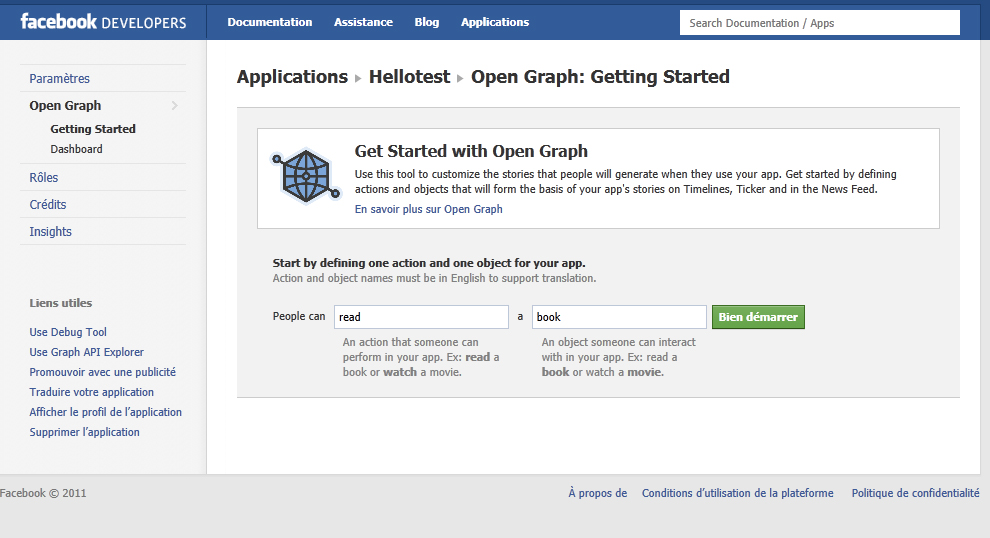Select Crédits in the sidebar
990x538 pixels.
pos(48,205)
